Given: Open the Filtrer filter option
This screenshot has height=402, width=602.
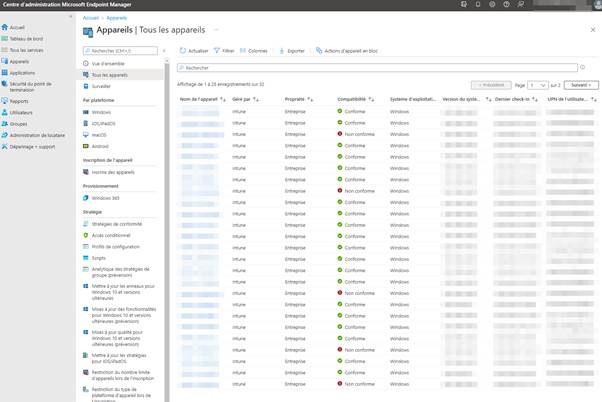Looking at the screenshot, I should pos(224,51).
